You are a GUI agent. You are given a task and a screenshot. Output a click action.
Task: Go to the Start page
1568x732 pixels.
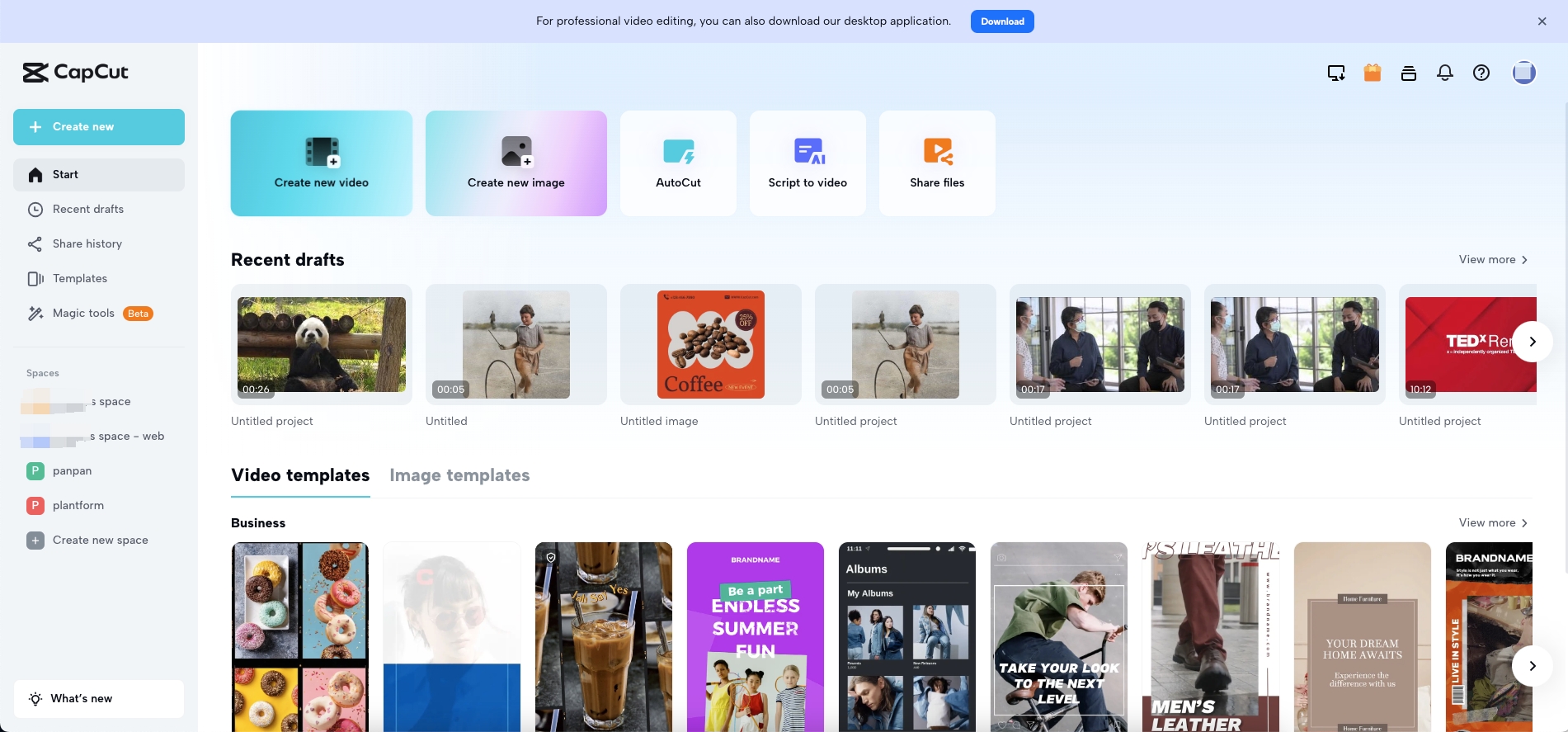(99, 175)
